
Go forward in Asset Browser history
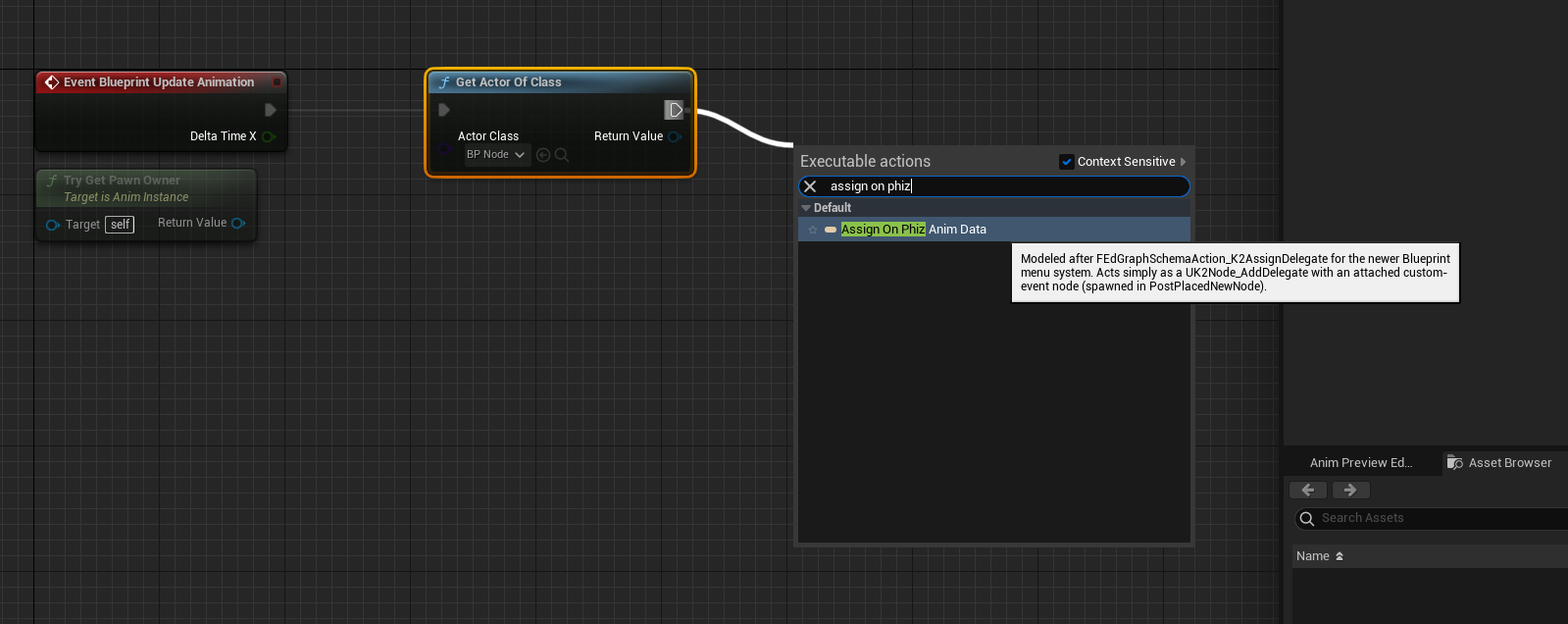tap(1350, 490)
